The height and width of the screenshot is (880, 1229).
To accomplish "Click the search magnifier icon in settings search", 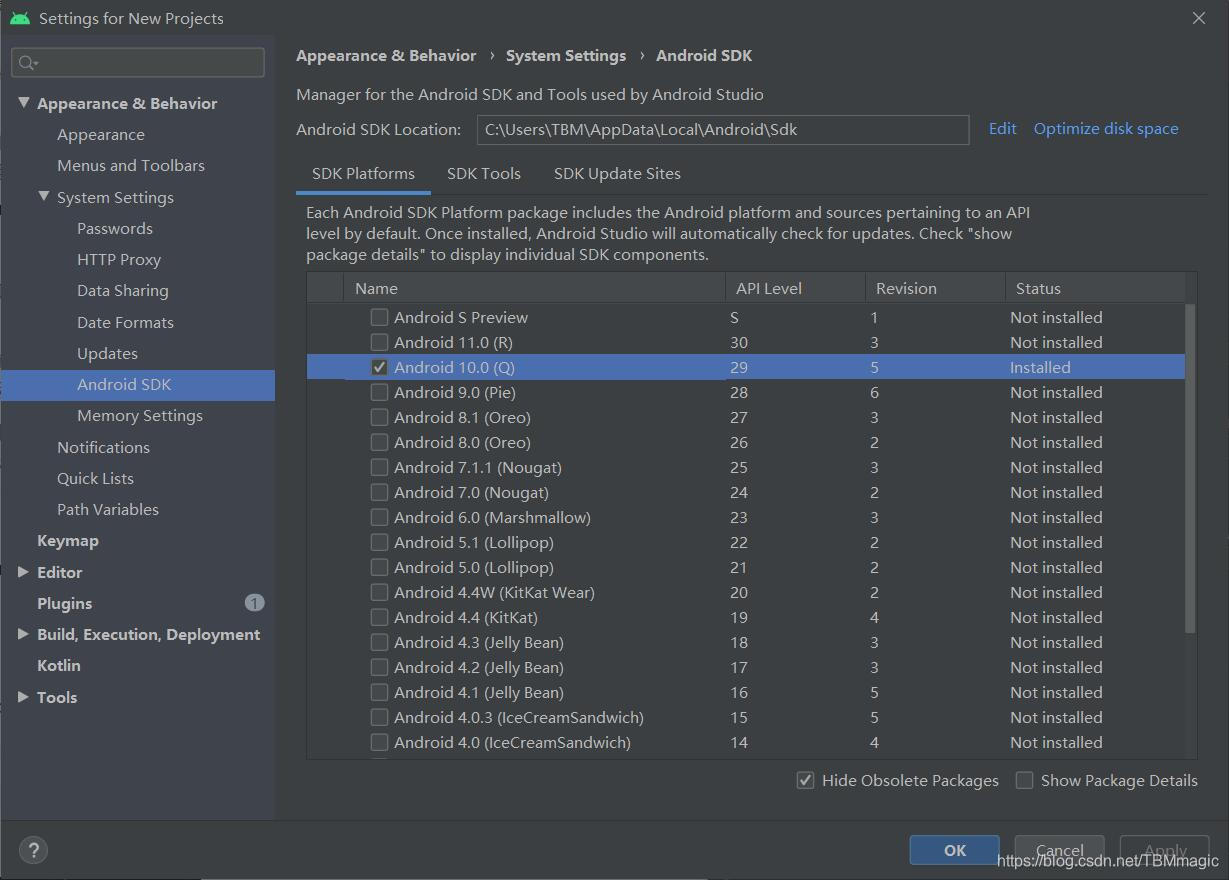I will (x=27, y=63).
